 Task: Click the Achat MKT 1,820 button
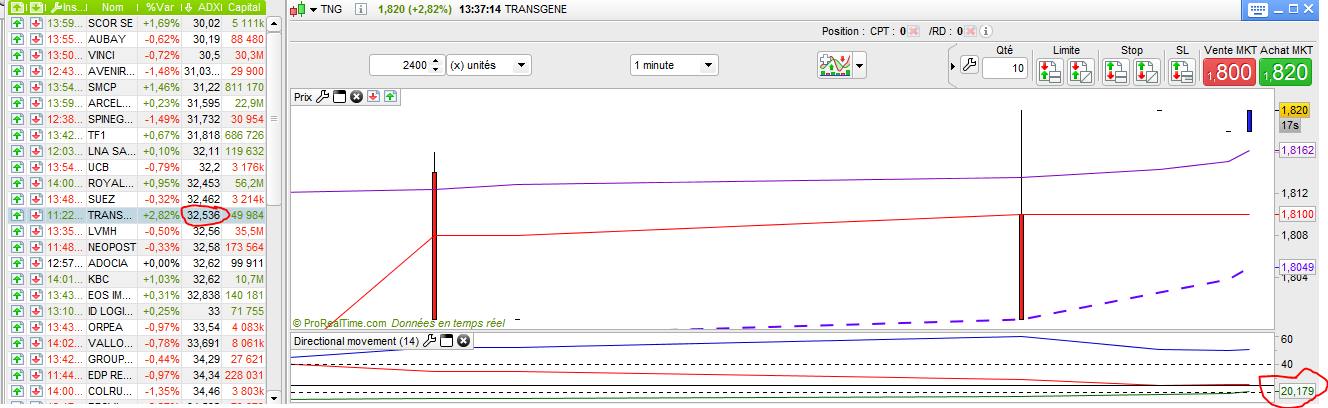(x=1286, y=72)
